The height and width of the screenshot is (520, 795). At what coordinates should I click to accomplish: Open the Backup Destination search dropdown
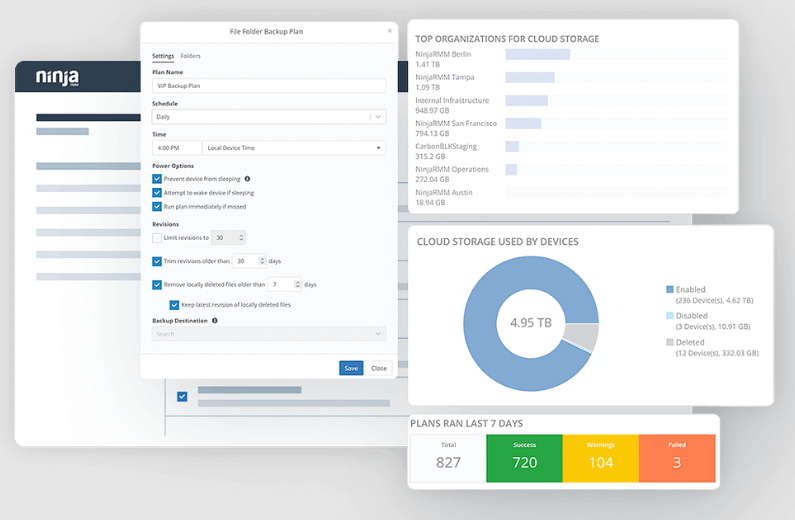click(x=269, y=333)
